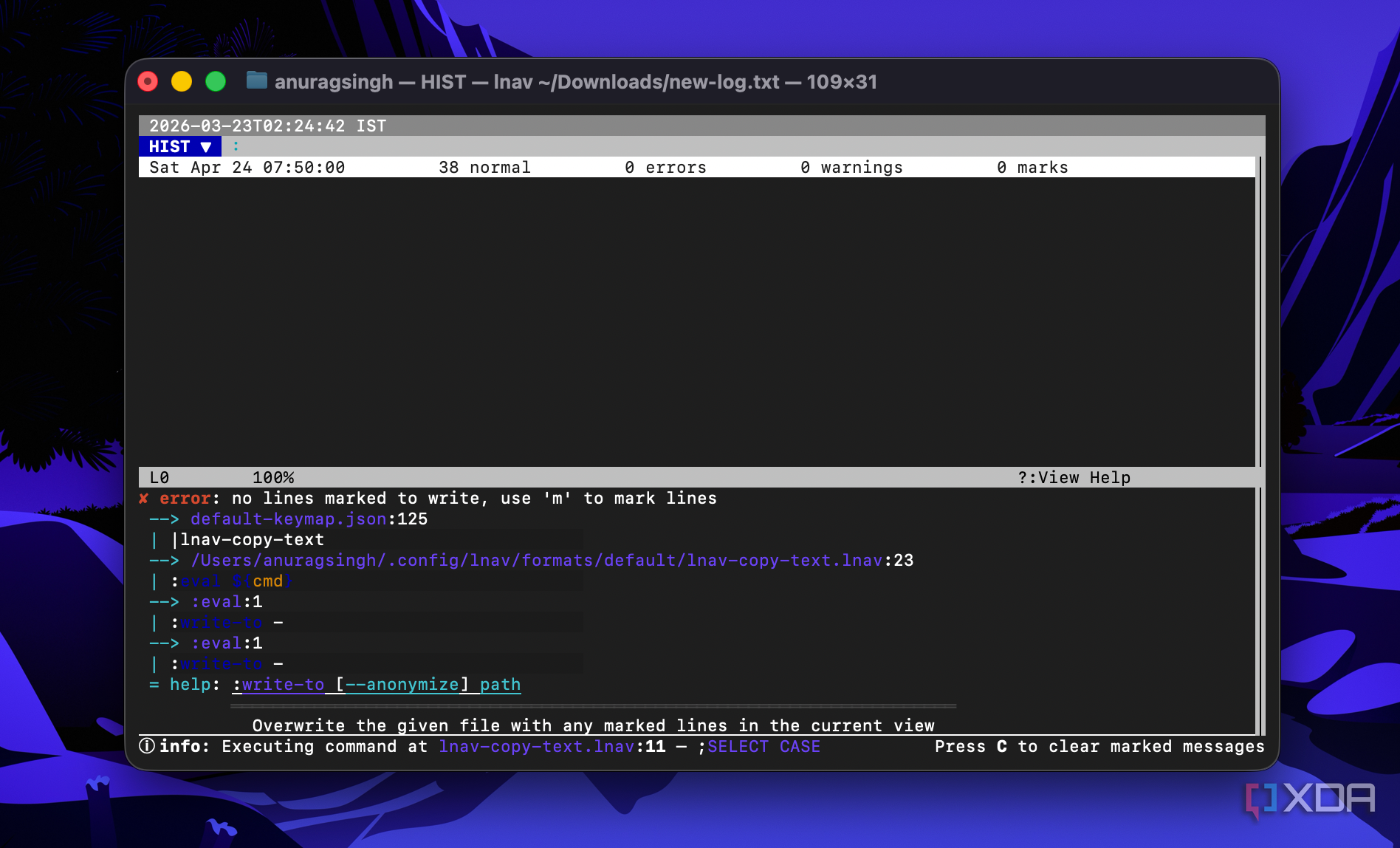Screen dimensions: 1400x848
Task: Open the HIST view dropdown
Action: point(180,146)
